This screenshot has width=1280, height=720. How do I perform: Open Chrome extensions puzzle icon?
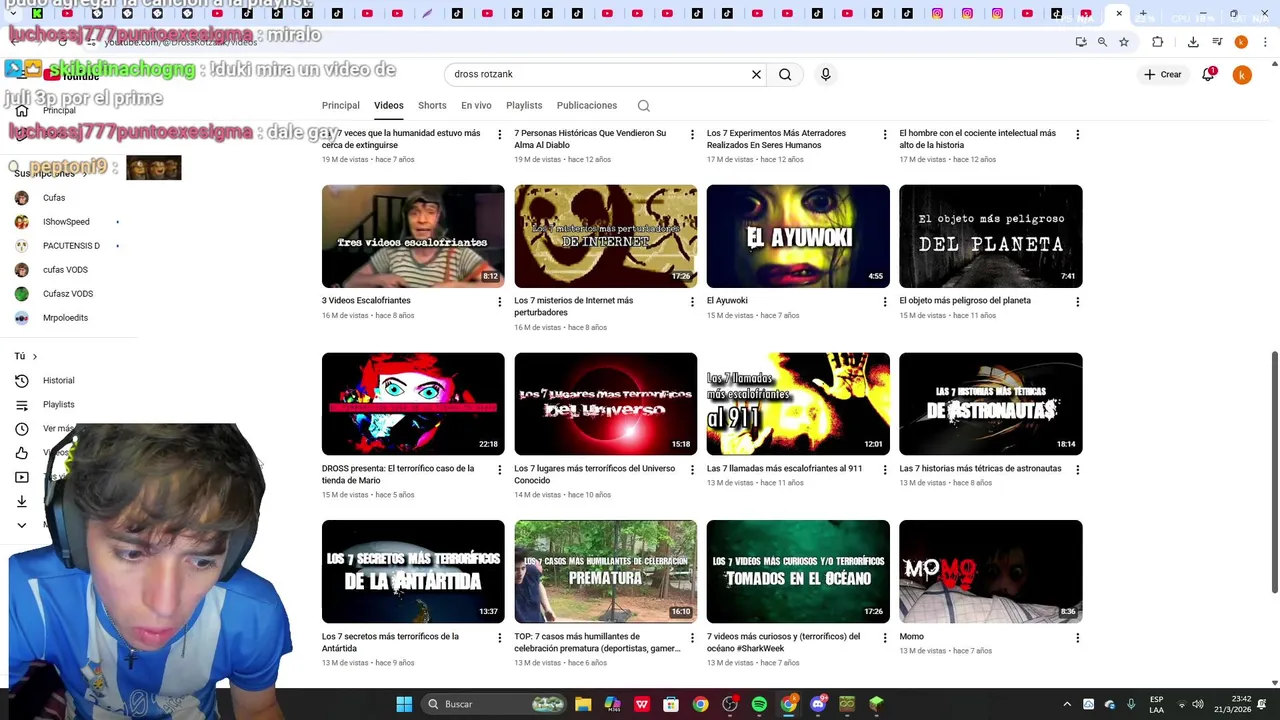click(x=1157, y=42)
